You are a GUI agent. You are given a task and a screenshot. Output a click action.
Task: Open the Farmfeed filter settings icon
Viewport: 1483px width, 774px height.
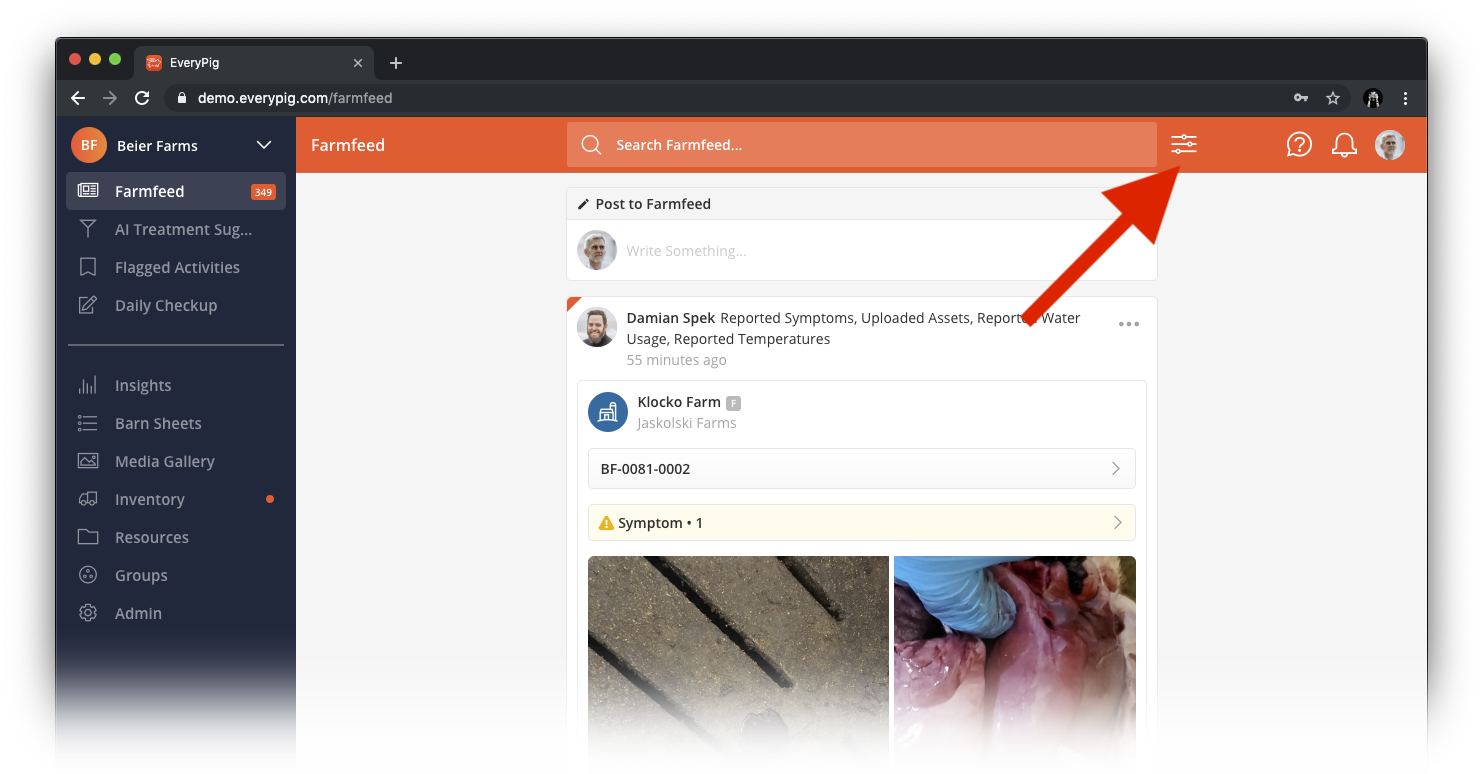pos(1184,145)
